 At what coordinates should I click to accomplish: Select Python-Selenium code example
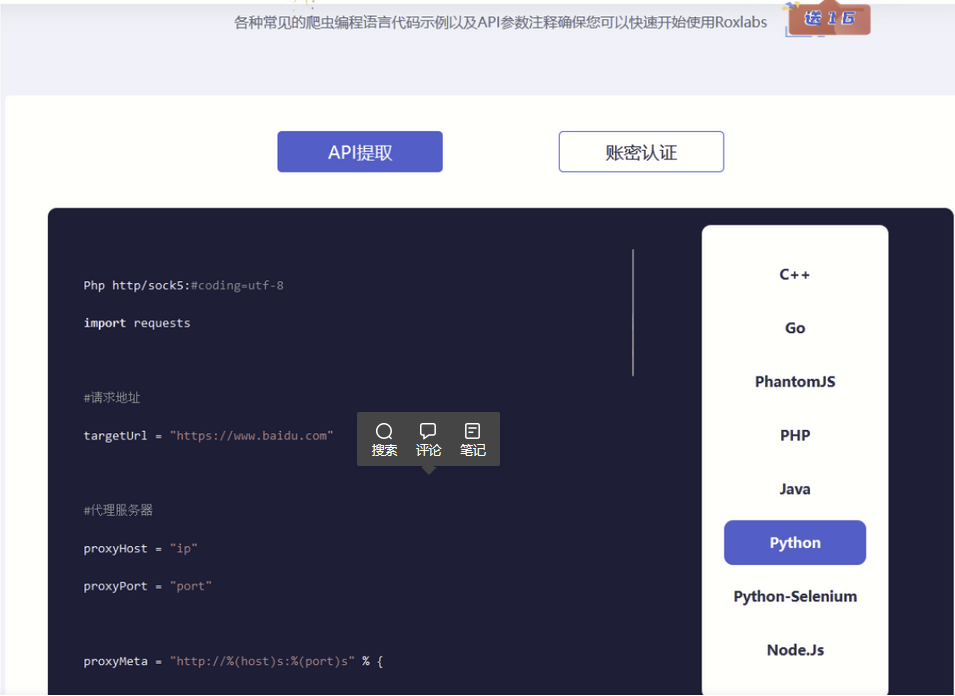pyautogui.click(x=795, y=596)
